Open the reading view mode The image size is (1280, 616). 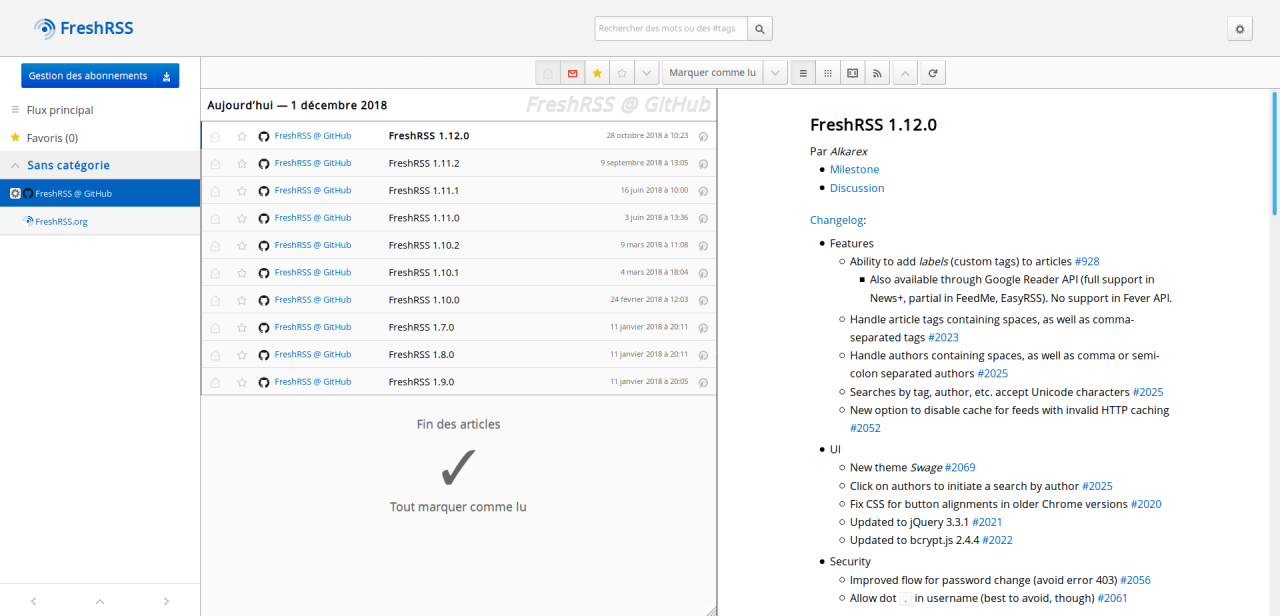pyautogui.click(x=851, y=72)
